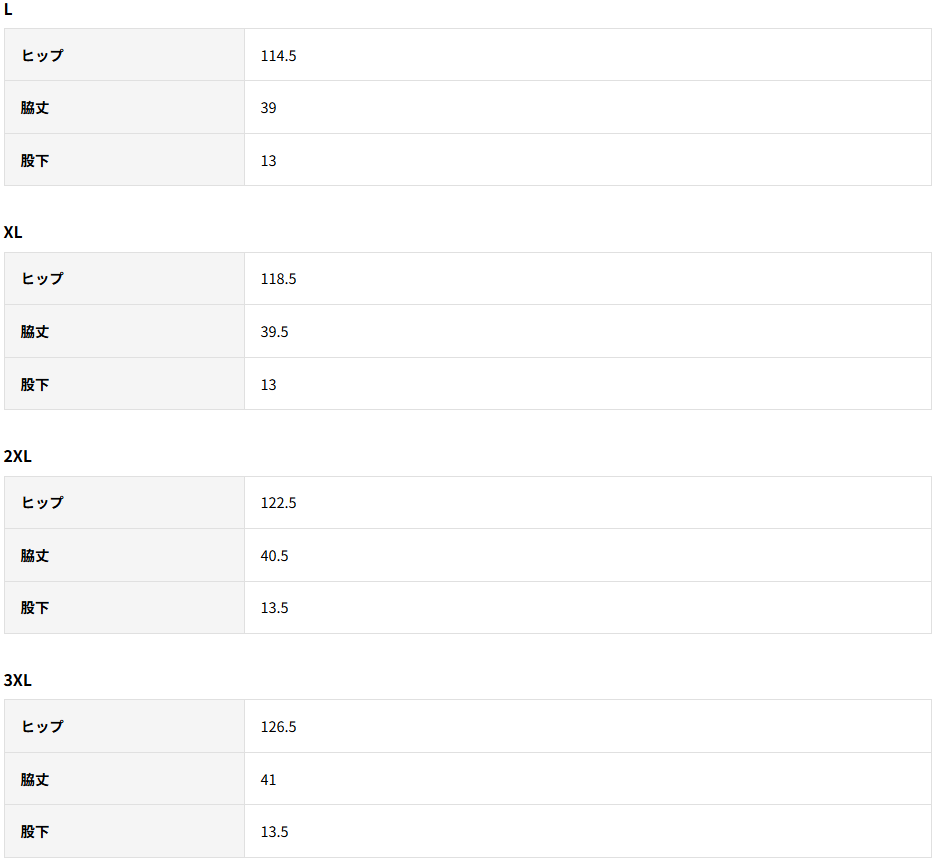Select the 114.5 hip value

click(x=278, y=56)
